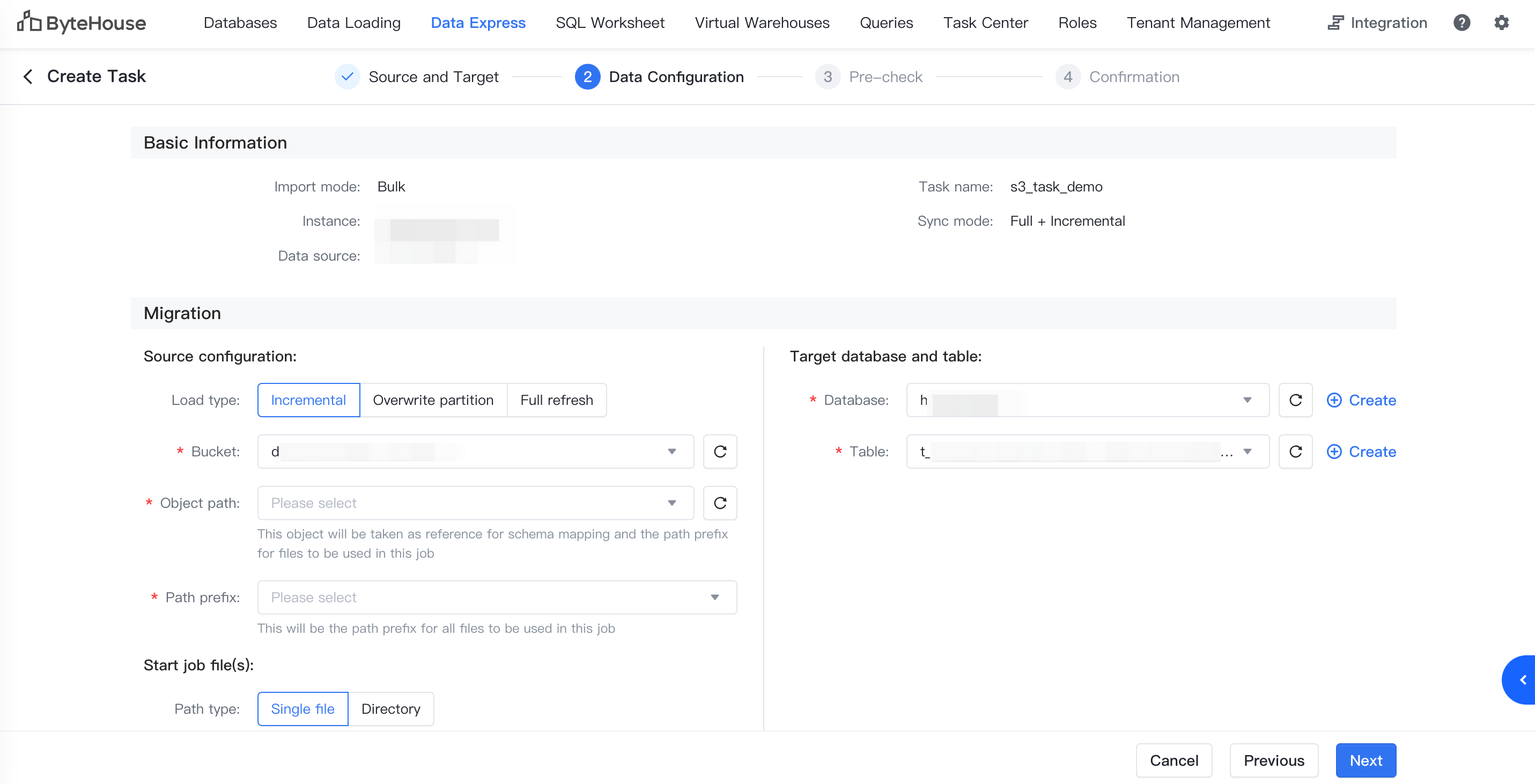Click step 4 Confirmation circle
The image size is (1535, 784).
[1068, 77]
